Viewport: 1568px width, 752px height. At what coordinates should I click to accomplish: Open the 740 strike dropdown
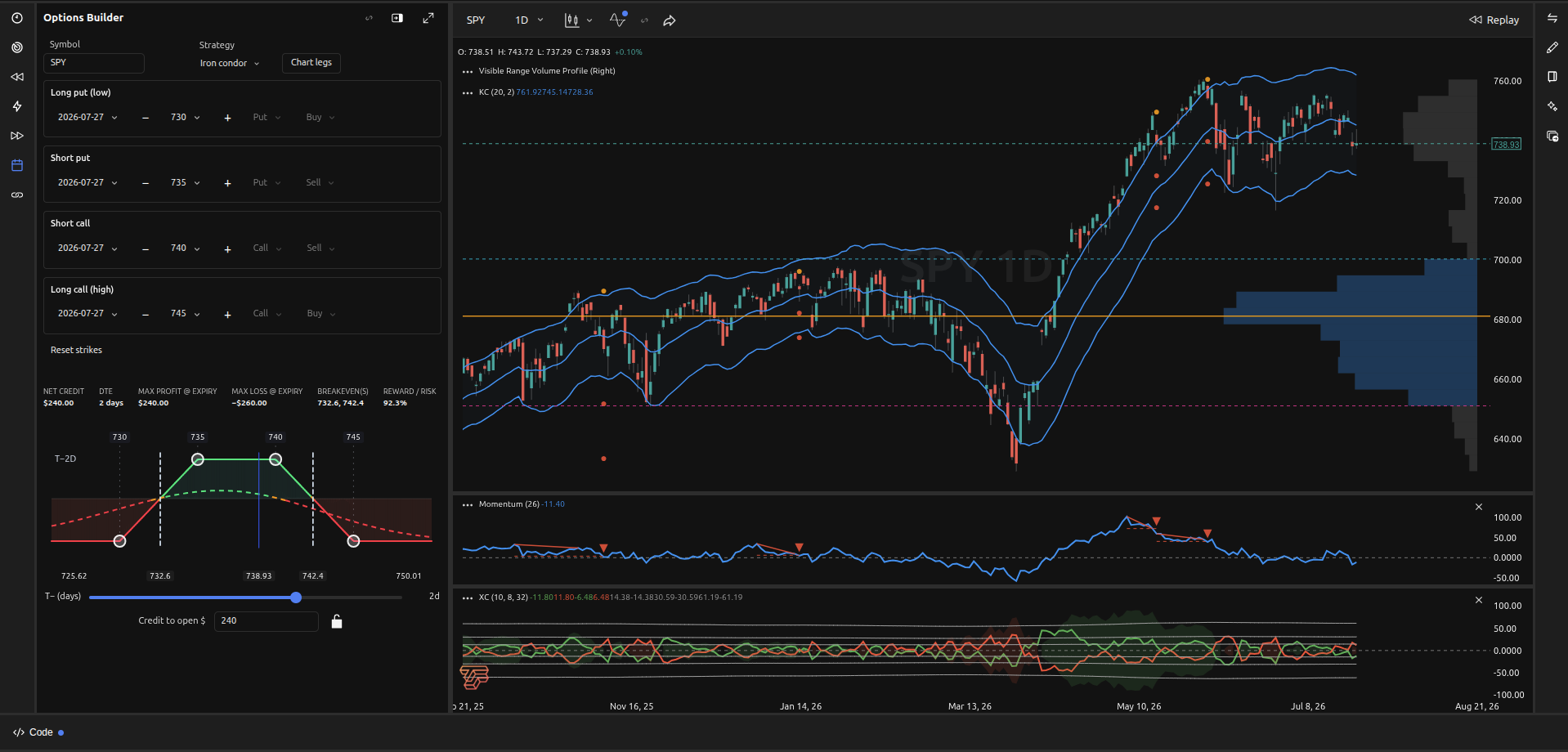(186, 248)
